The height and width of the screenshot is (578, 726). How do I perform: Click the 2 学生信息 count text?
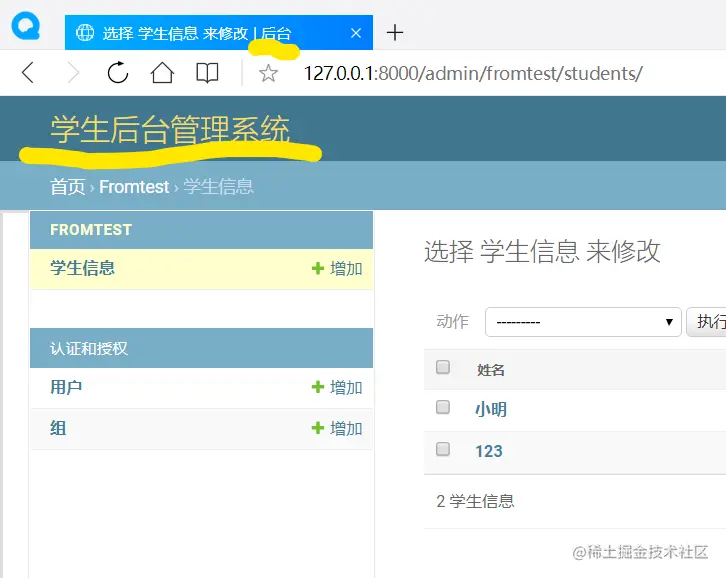(475, 501)
